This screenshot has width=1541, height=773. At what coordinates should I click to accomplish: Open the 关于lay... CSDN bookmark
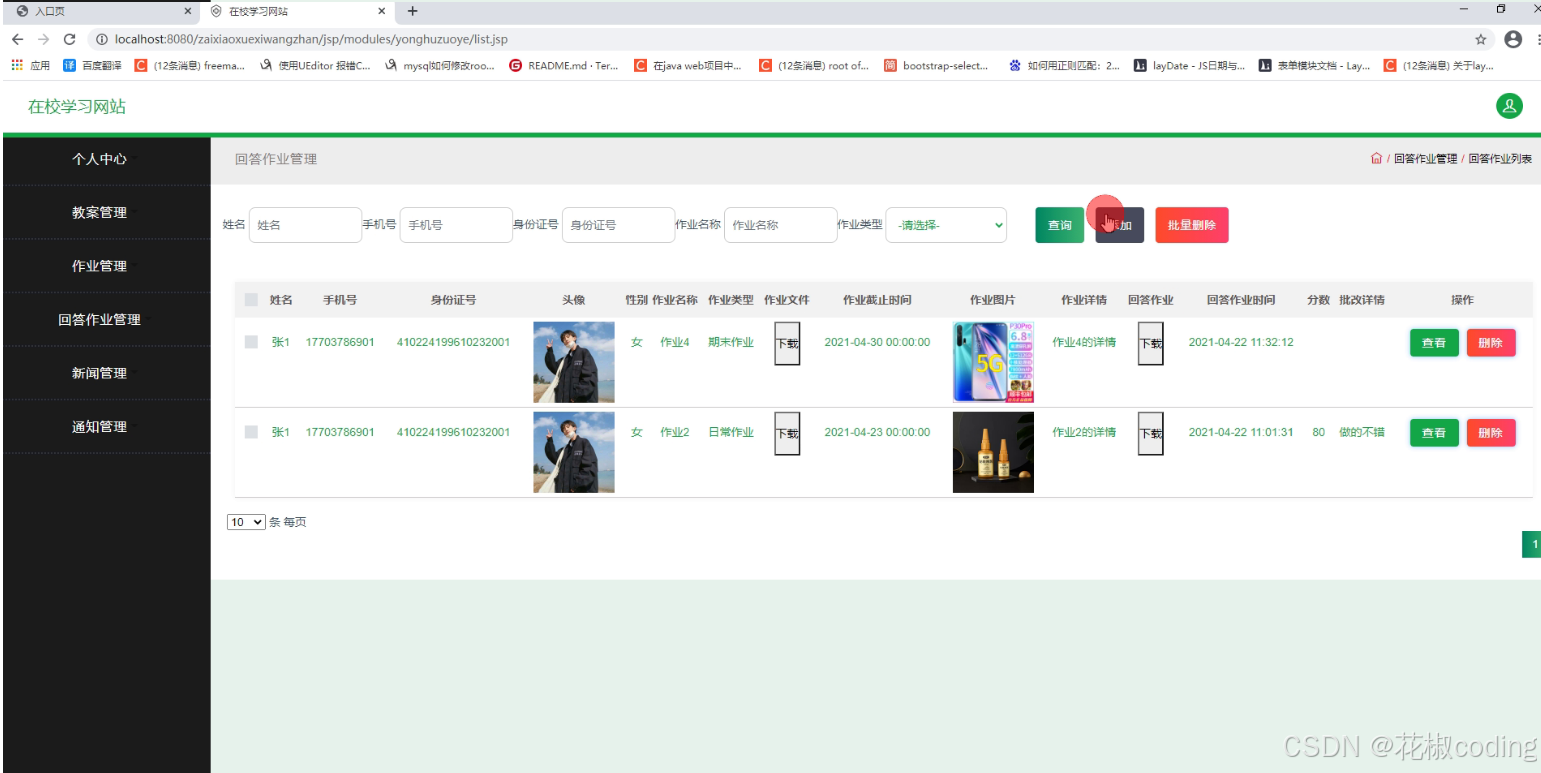pos(1439,66)
